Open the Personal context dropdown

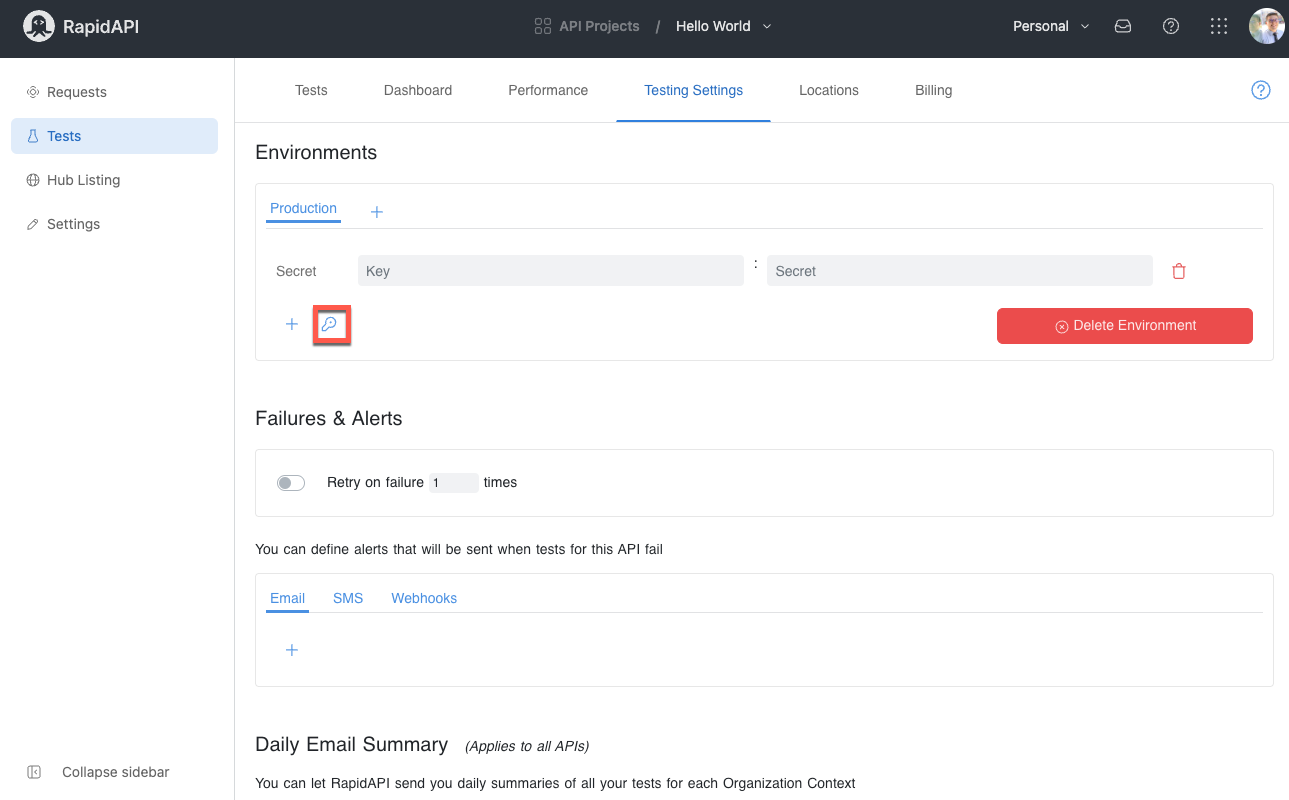1050,27
